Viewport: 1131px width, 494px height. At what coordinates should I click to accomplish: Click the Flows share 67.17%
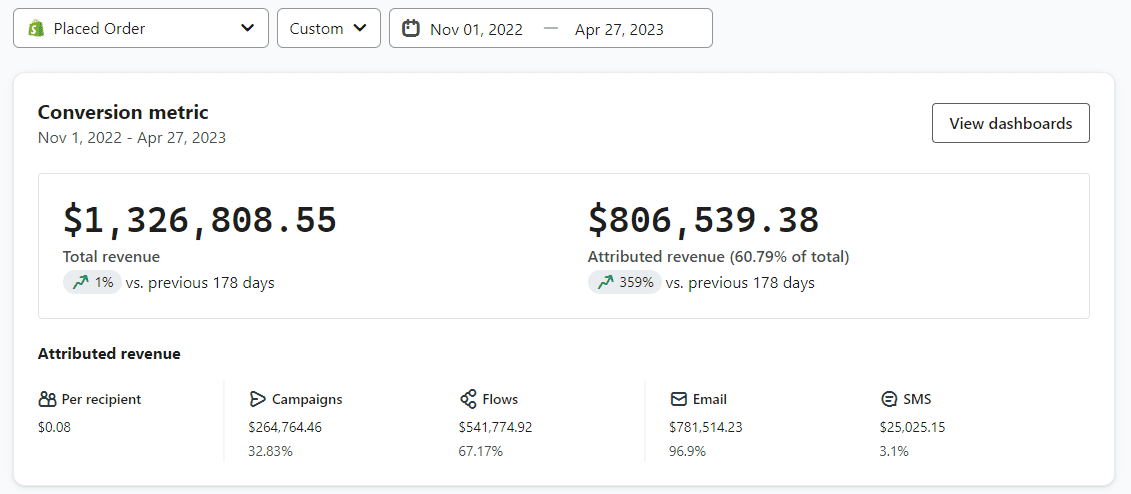click(x=480, y=451)
